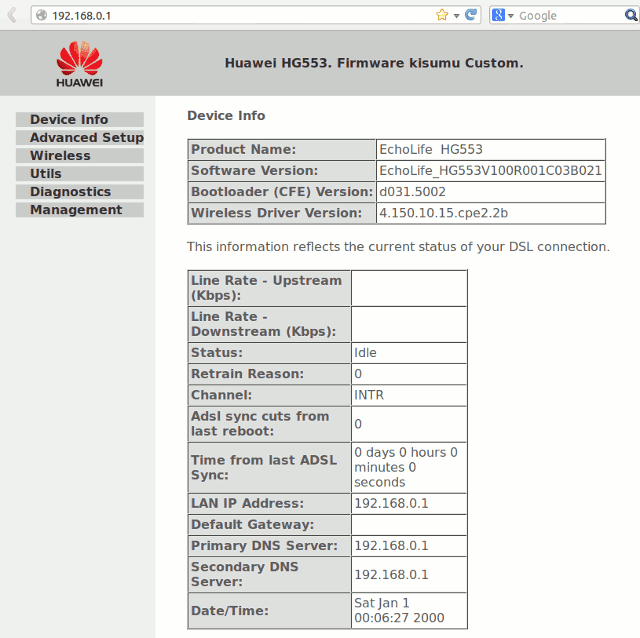Click the Date/Time label cell
The image size is (640, 638).
click(269, 611)
